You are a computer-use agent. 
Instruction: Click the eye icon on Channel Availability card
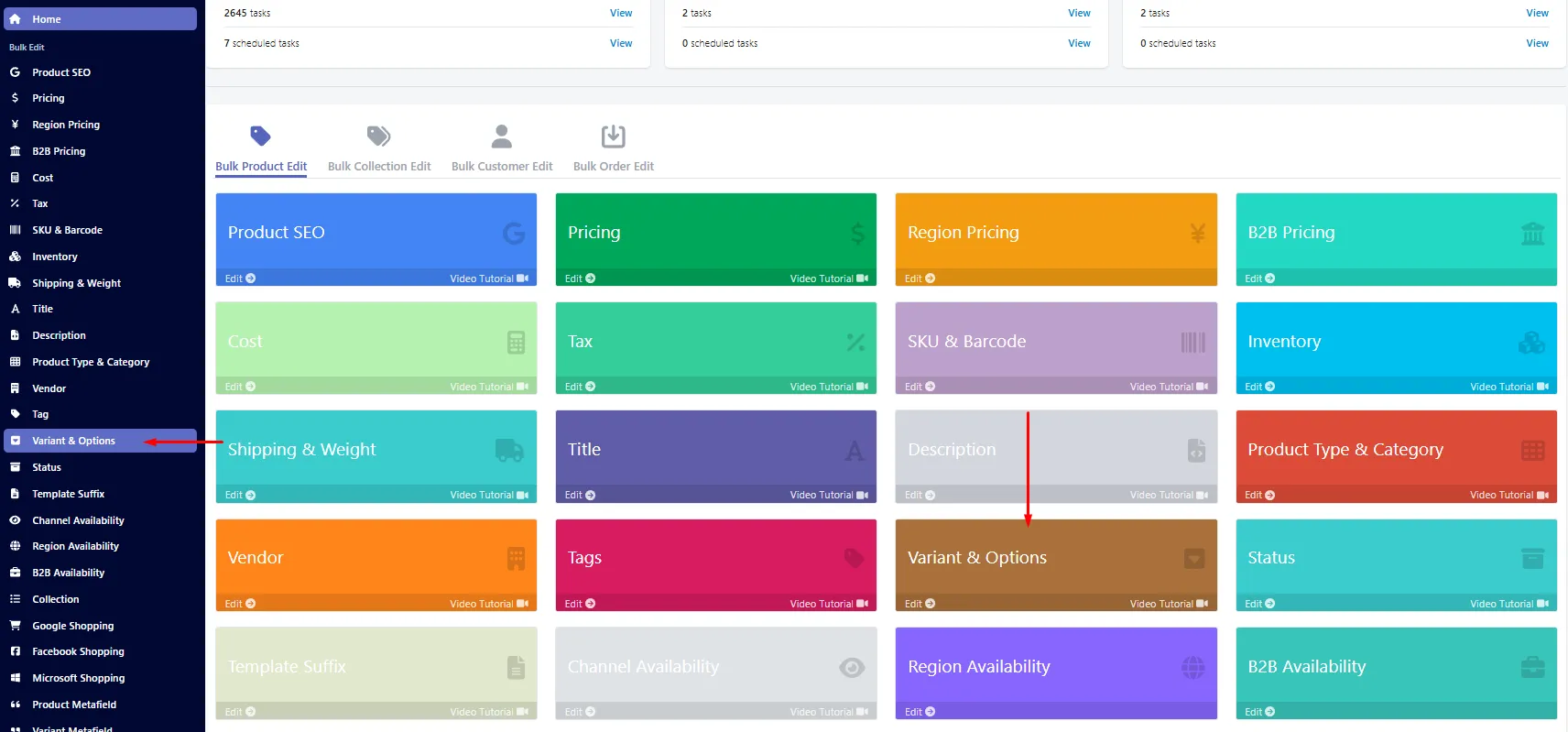point(852,668)
